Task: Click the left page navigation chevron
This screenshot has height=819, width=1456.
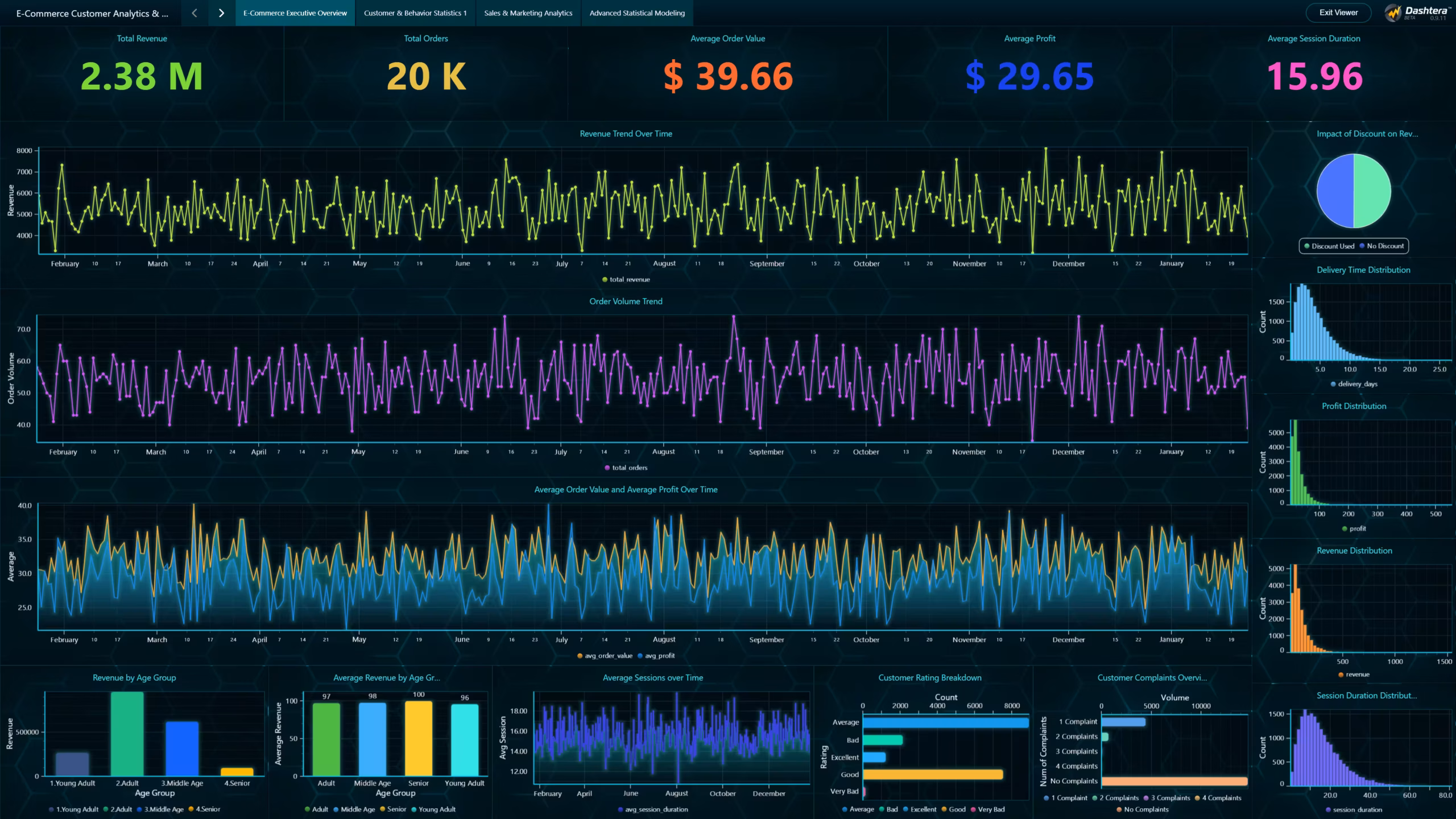Action: (x=194, y=13)
